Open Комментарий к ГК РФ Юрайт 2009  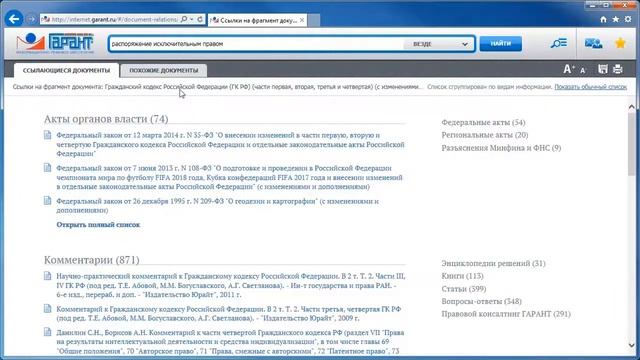point(229,313)
